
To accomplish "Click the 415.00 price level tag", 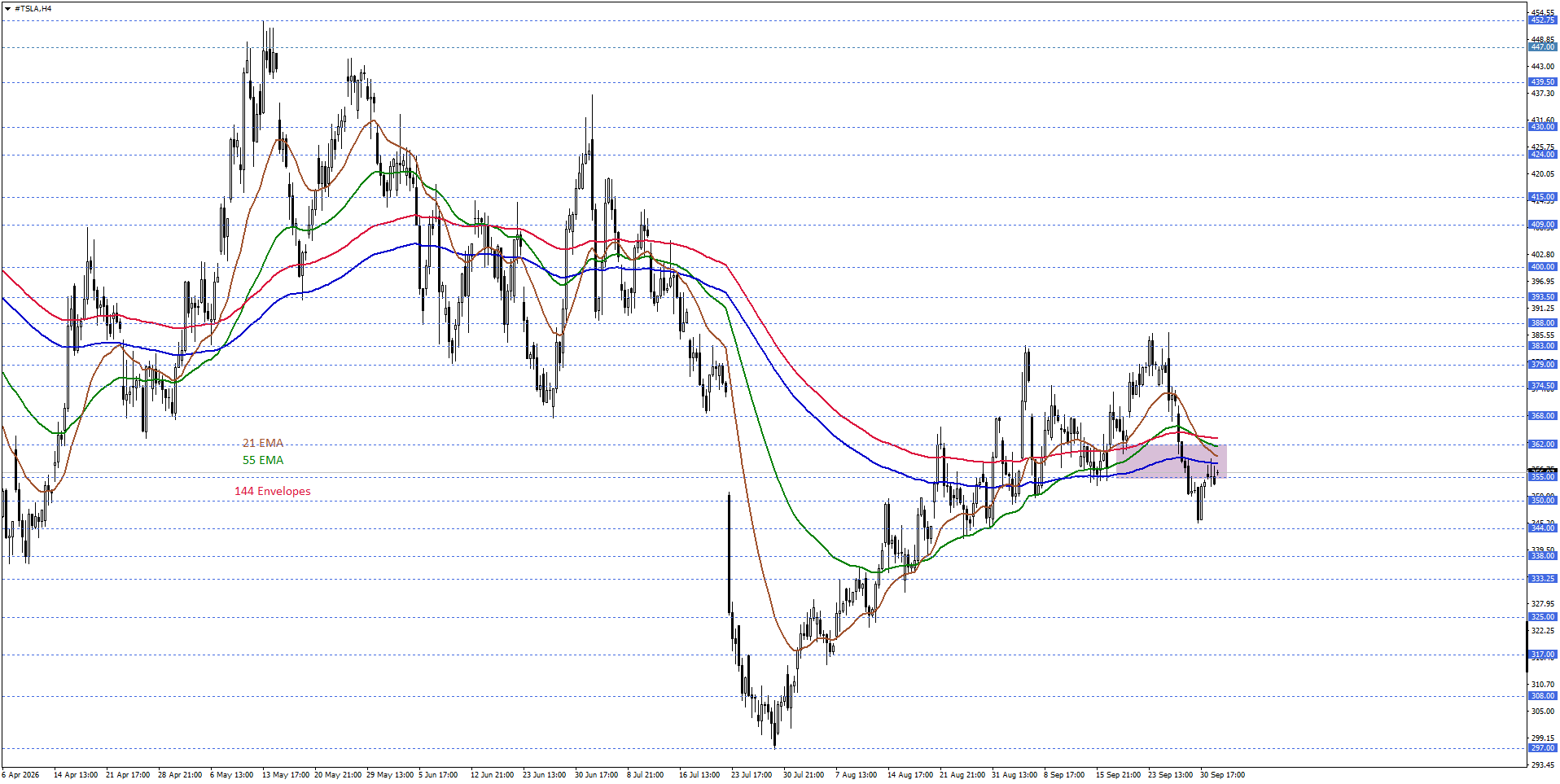I will click(x=1542, y=197).
